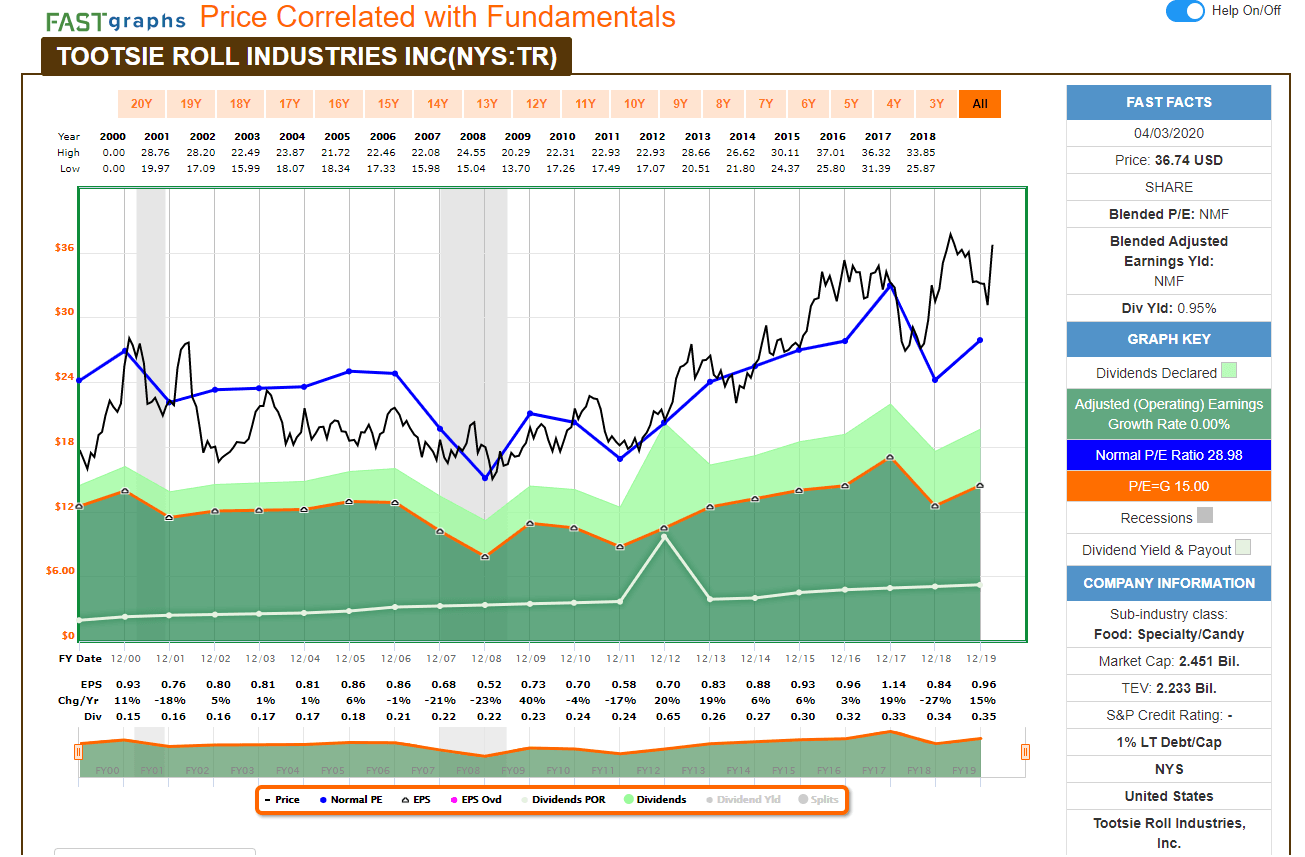The image size is (1305, 857).
Task: Click the Dividend Yield & Payout swatch
Action: [1242, 548]
